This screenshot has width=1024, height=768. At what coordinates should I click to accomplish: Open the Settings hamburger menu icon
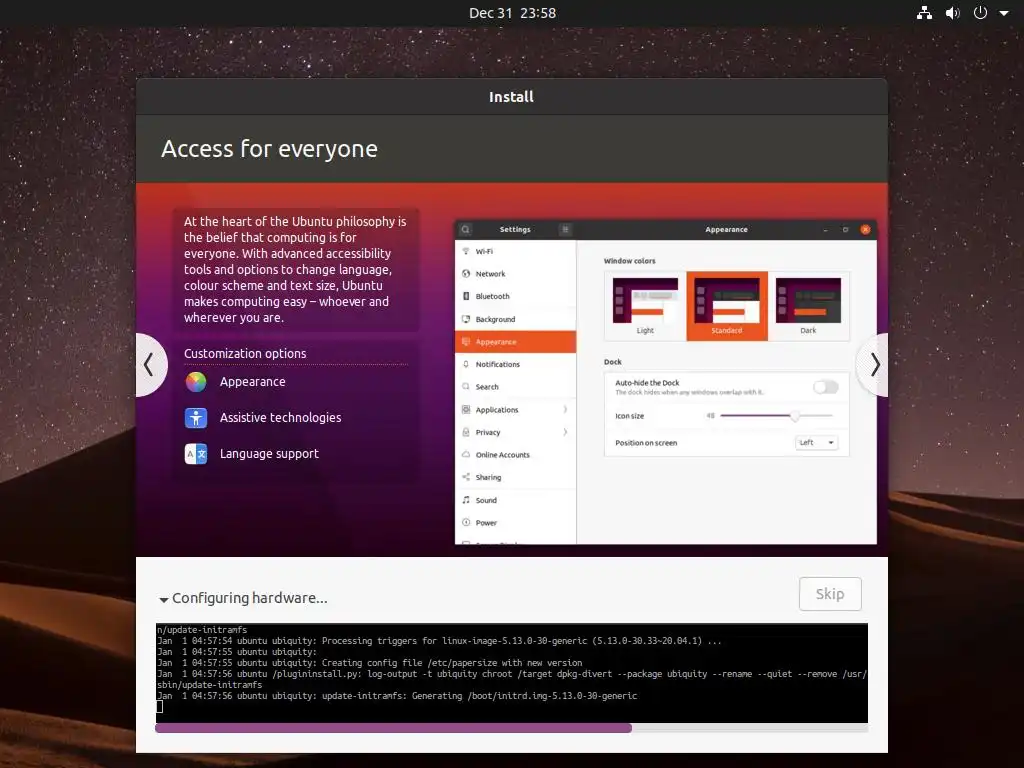pyautogui.click(x=566, y=229)
